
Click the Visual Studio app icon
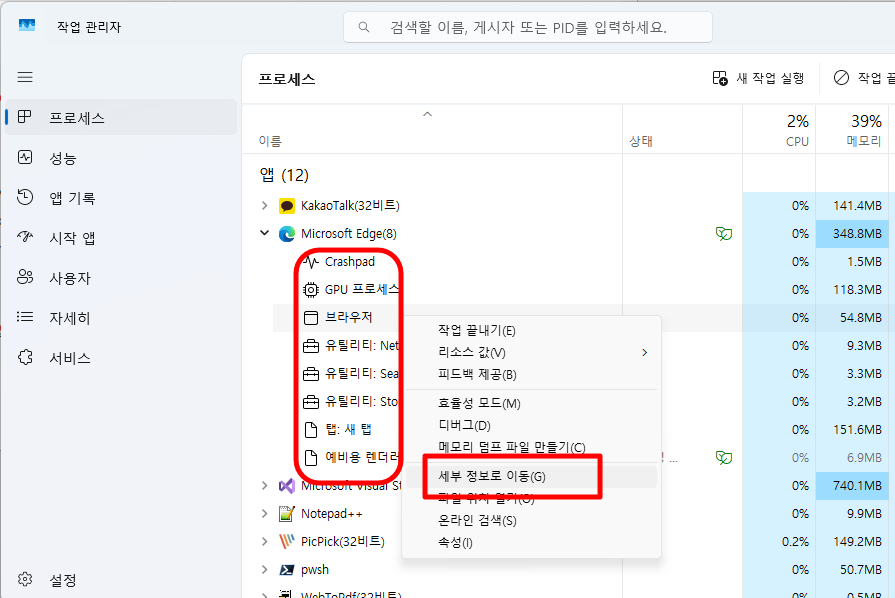coord(287,486)
